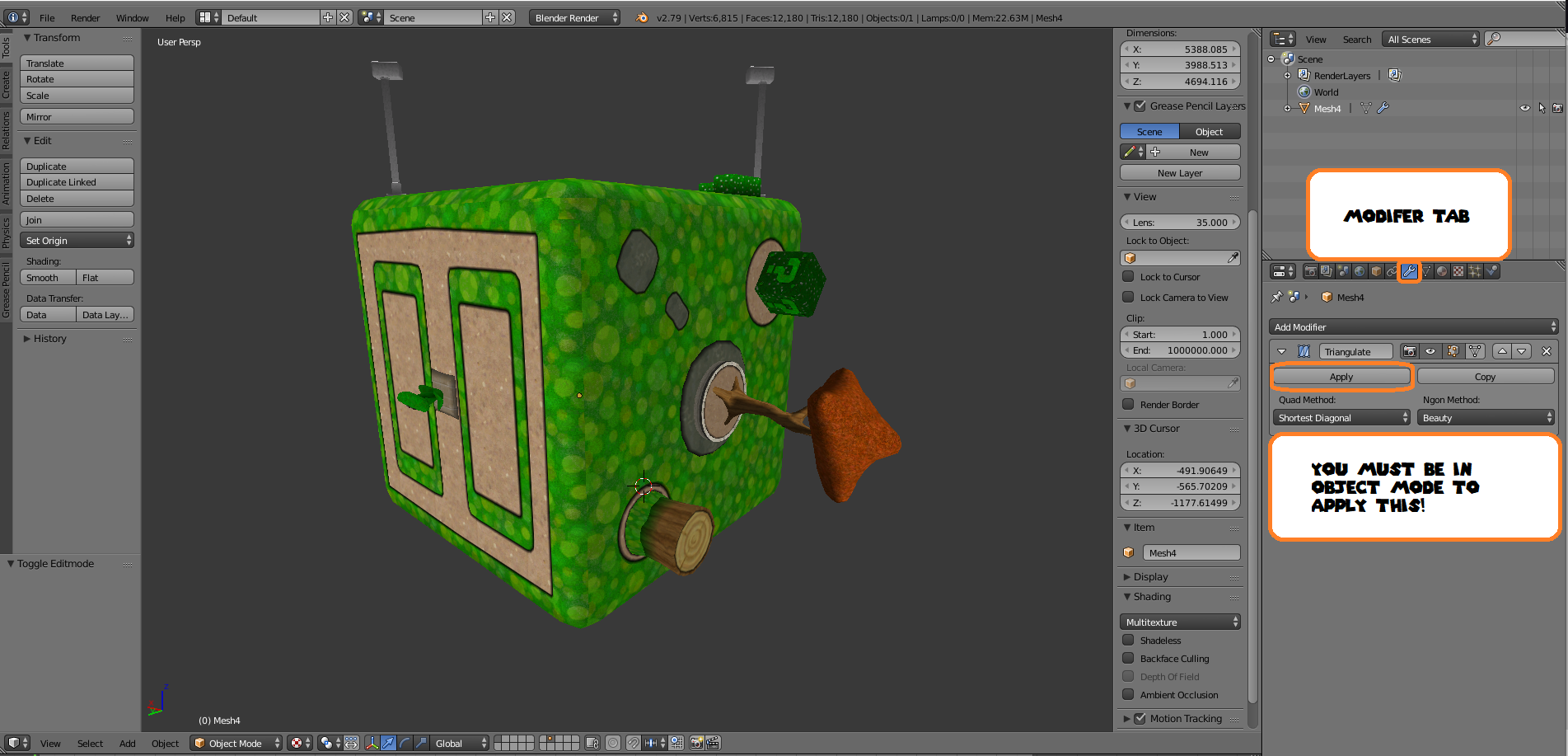Select the scale manipulator icon
This screenshot has width=1568, height=756.
[421, 743]
